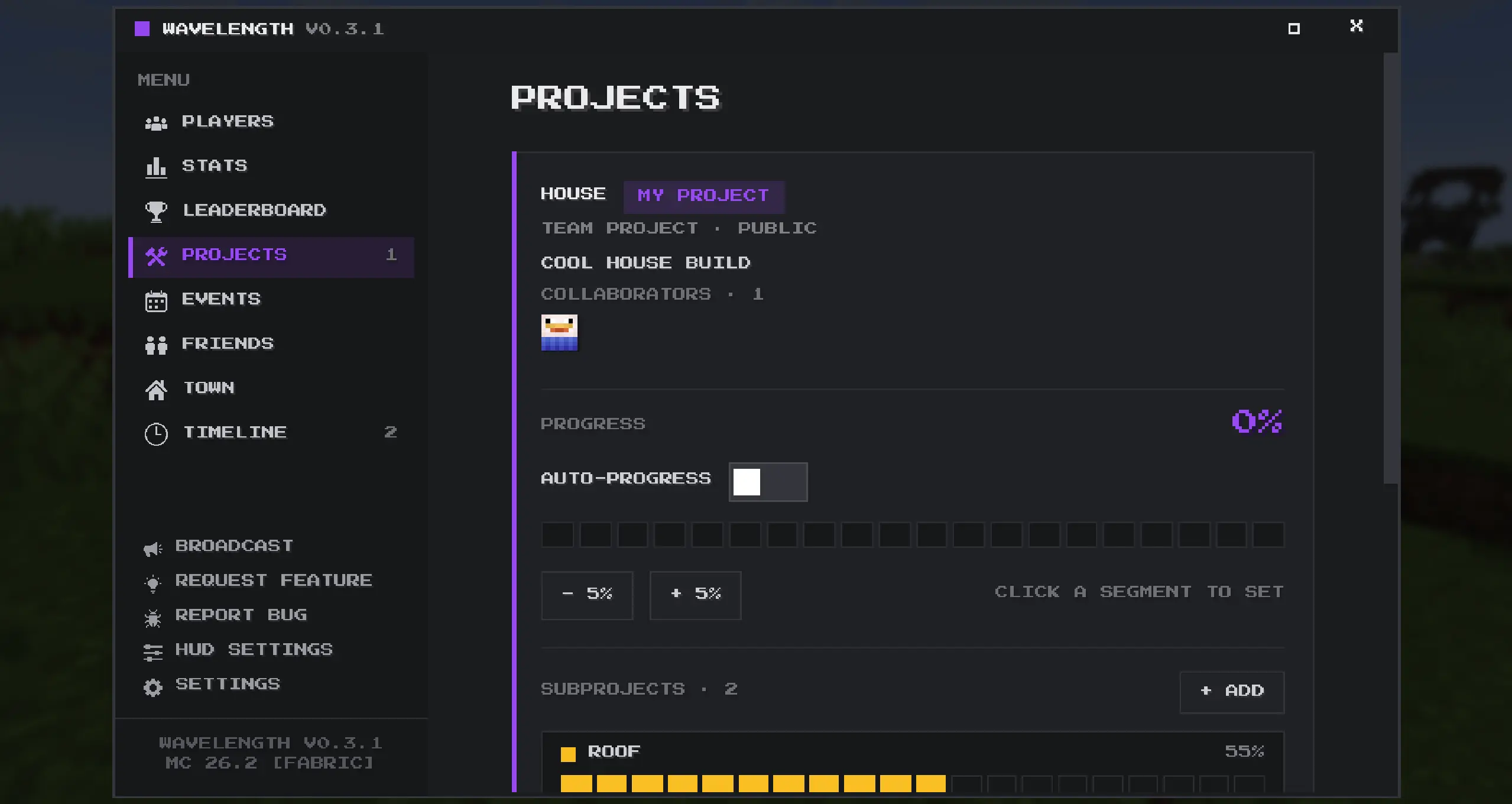Click the Projects badge count 1
This screenshot has width=1512, height=804.
click(x=391, y=255)
